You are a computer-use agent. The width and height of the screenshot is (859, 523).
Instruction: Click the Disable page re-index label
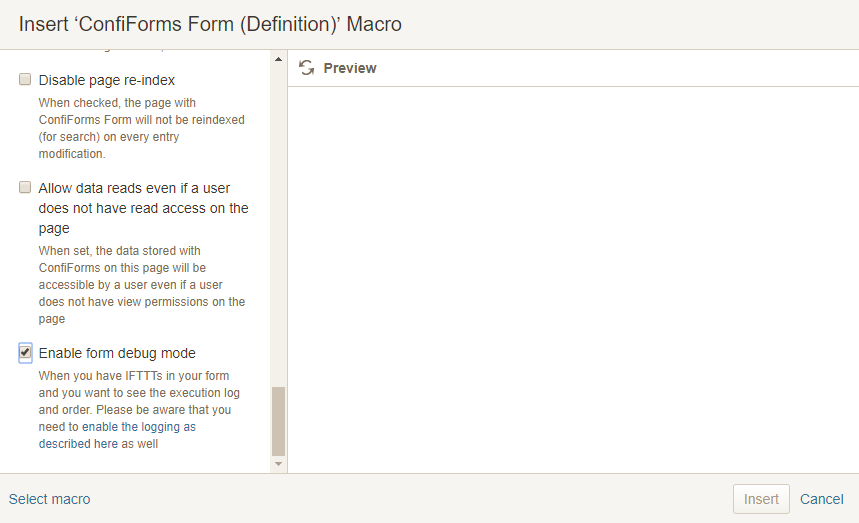pyautogui.click(x=106, y=80)
